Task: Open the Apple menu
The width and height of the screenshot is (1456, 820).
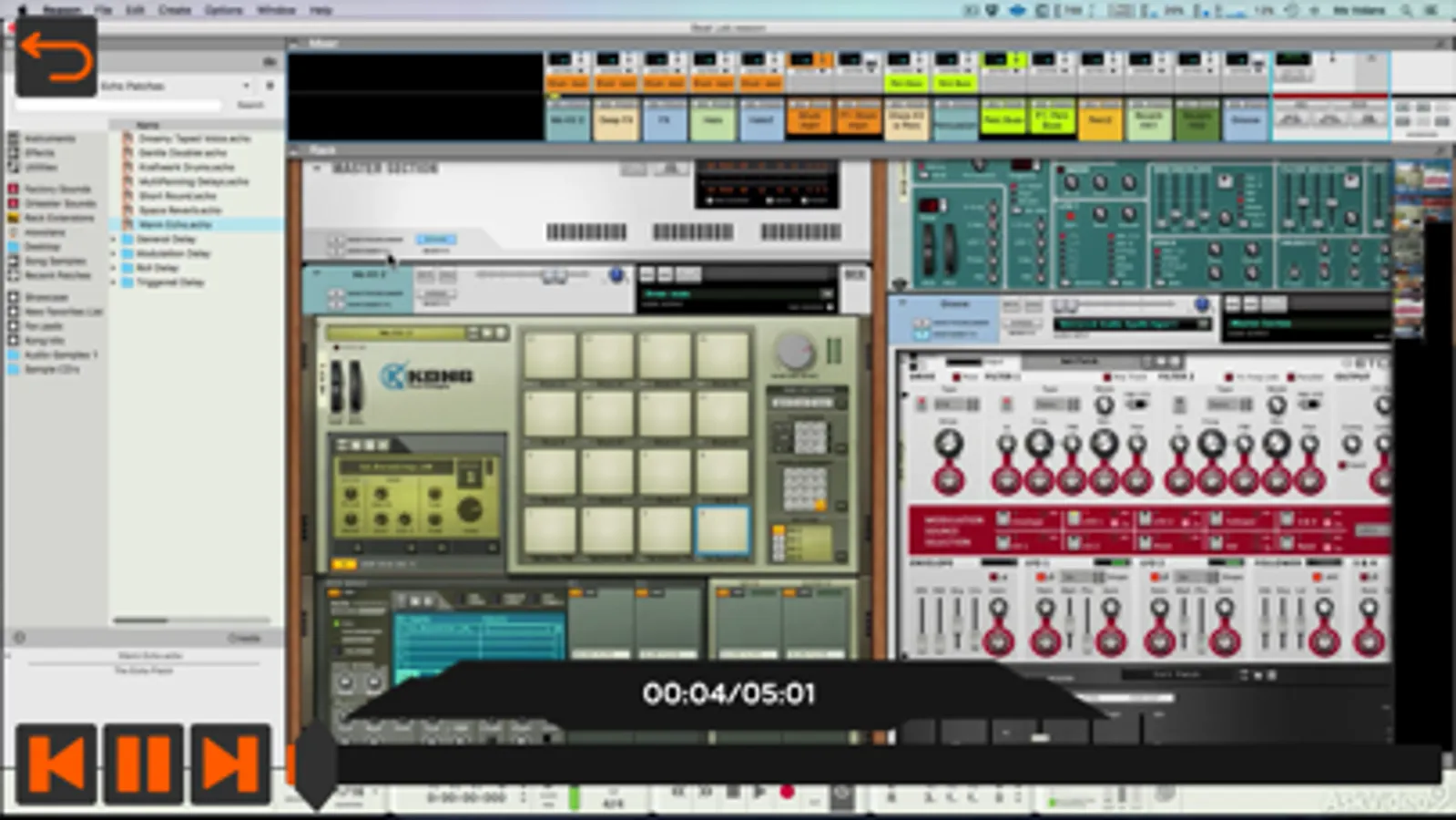Action: click(22, 10)
